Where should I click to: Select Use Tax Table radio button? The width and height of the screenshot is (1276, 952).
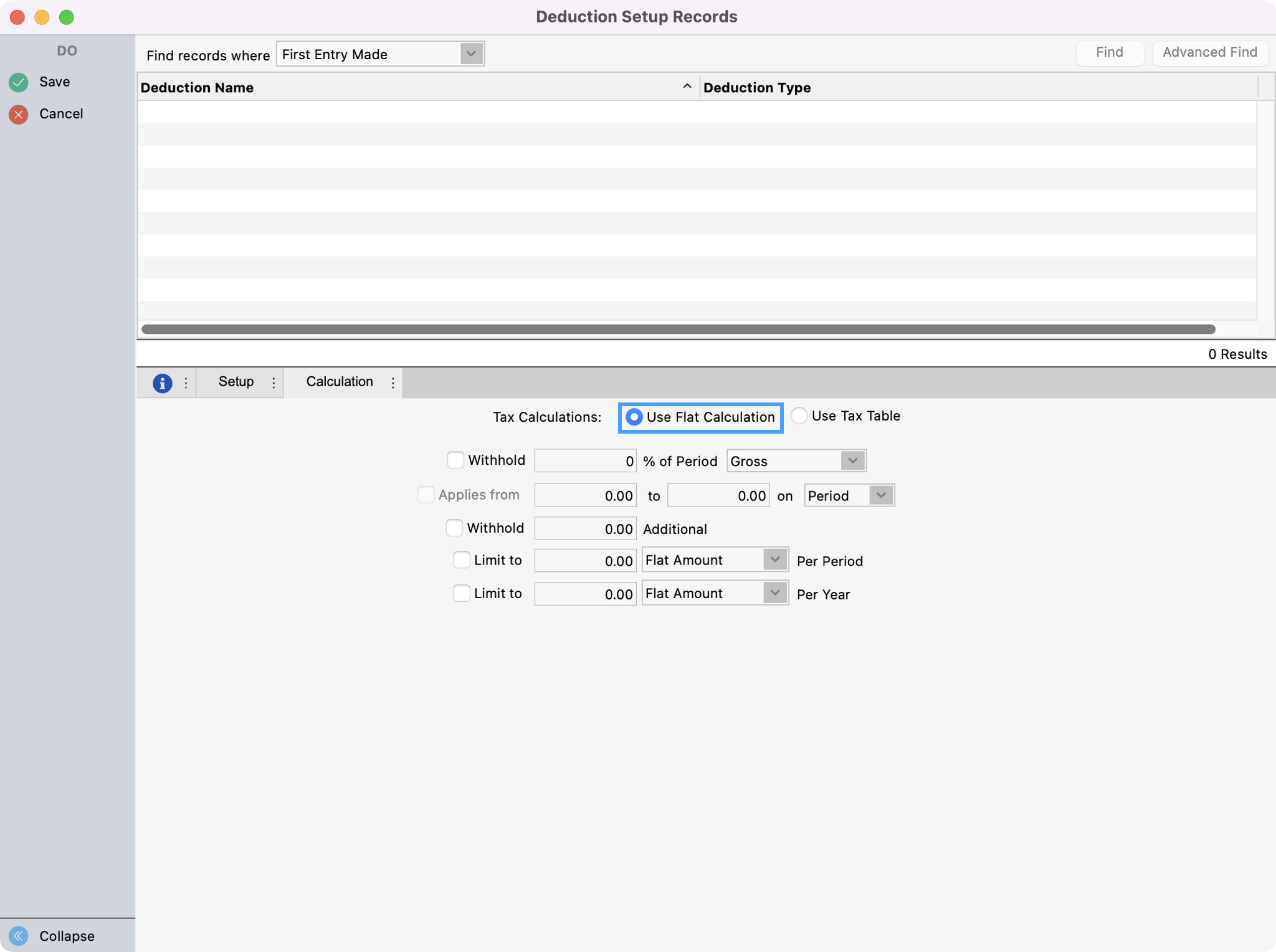pos(799,416)
